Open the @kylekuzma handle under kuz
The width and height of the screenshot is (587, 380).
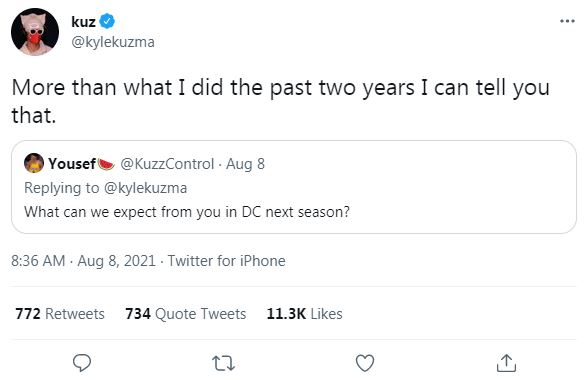tap(113, 42)
